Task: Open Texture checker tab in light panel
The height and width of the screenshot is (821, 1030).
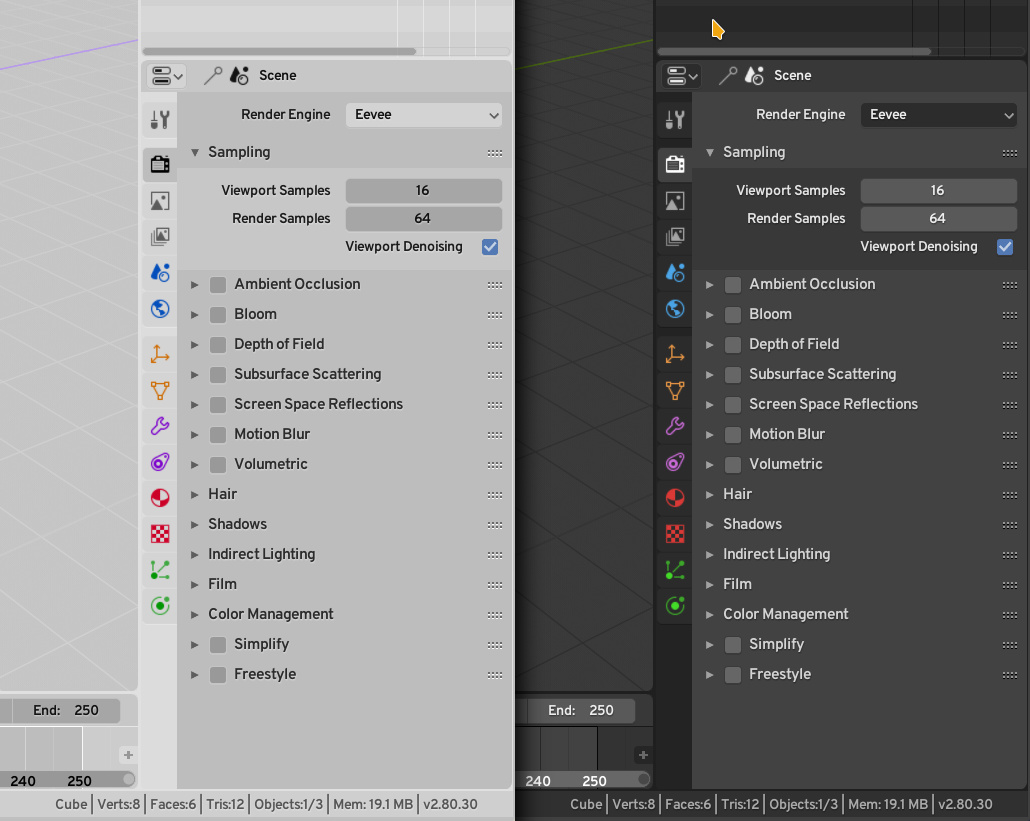Action: pos(160,534)
